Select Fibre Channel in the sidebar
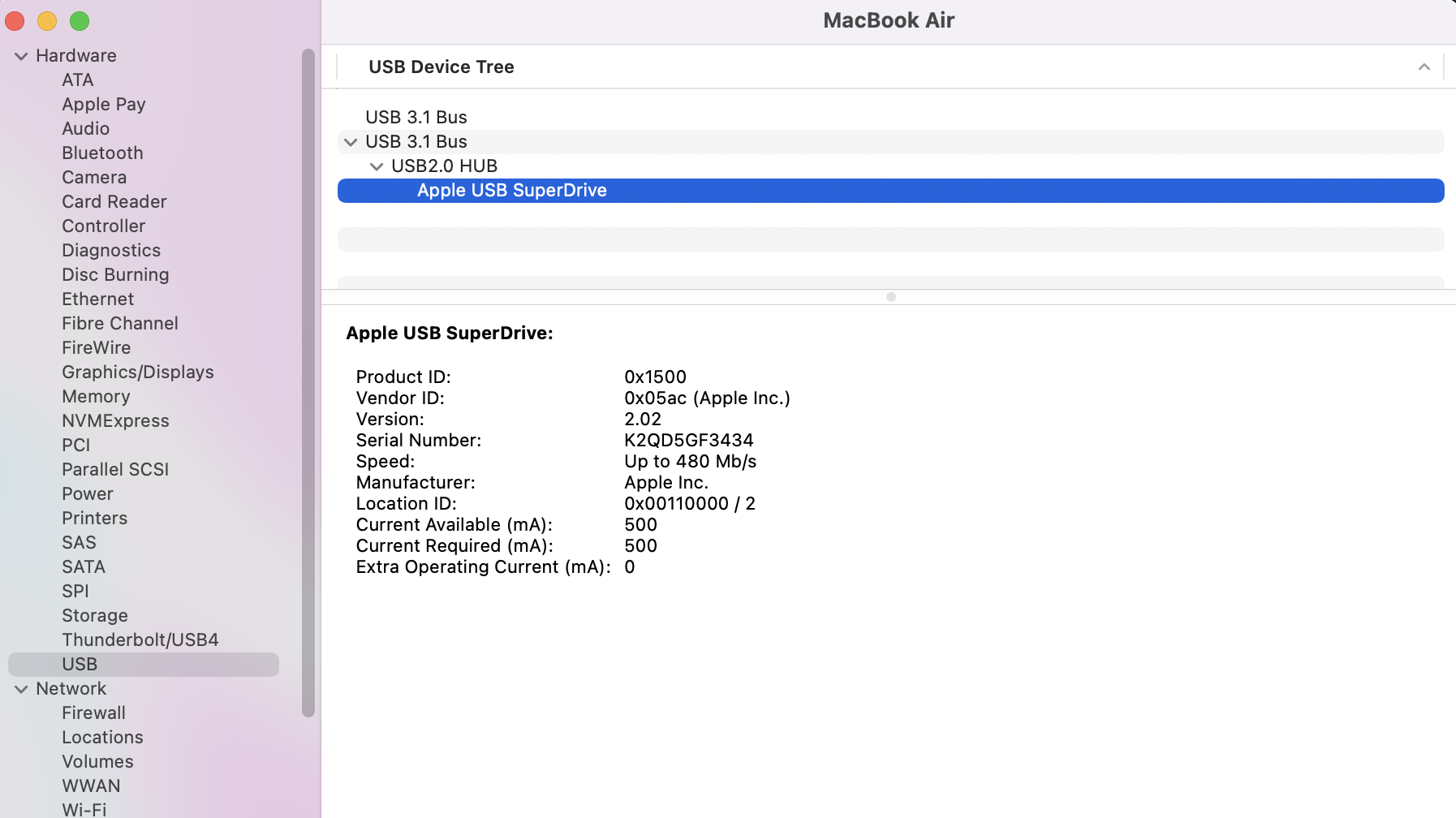 (120, 324)
